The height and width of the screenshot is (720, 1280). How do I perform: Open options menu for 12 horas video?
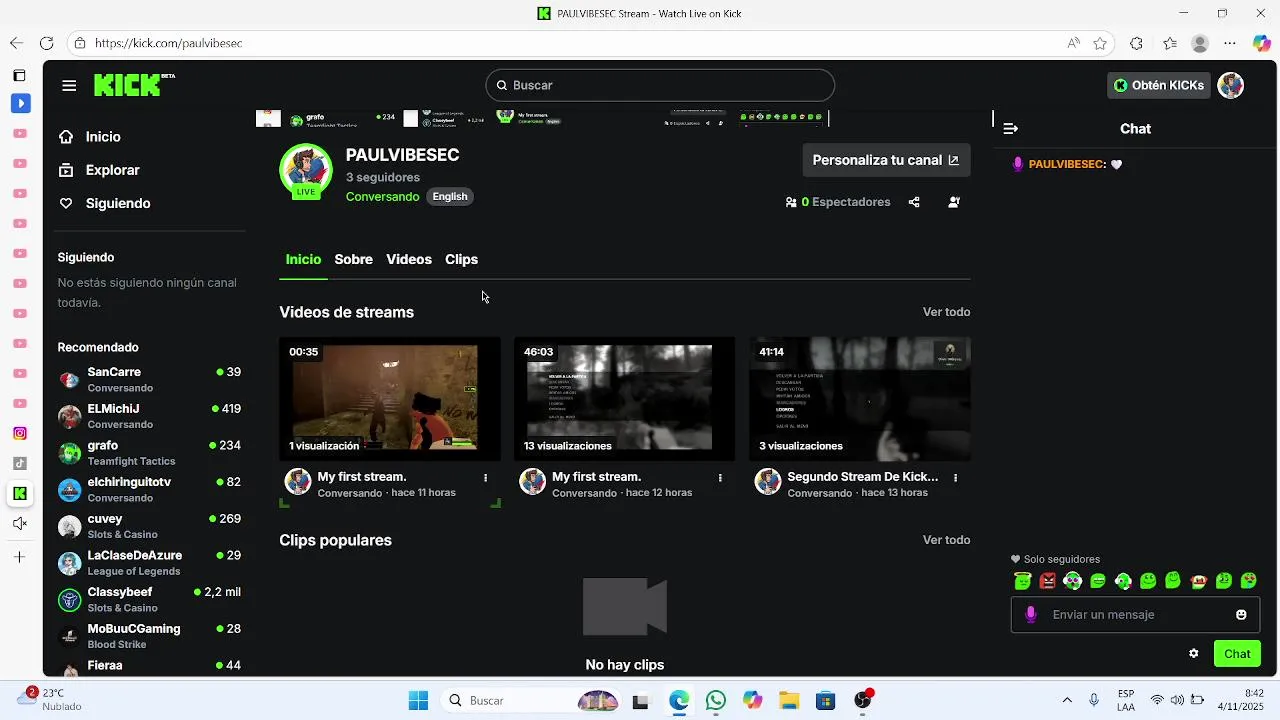point(720,478)
